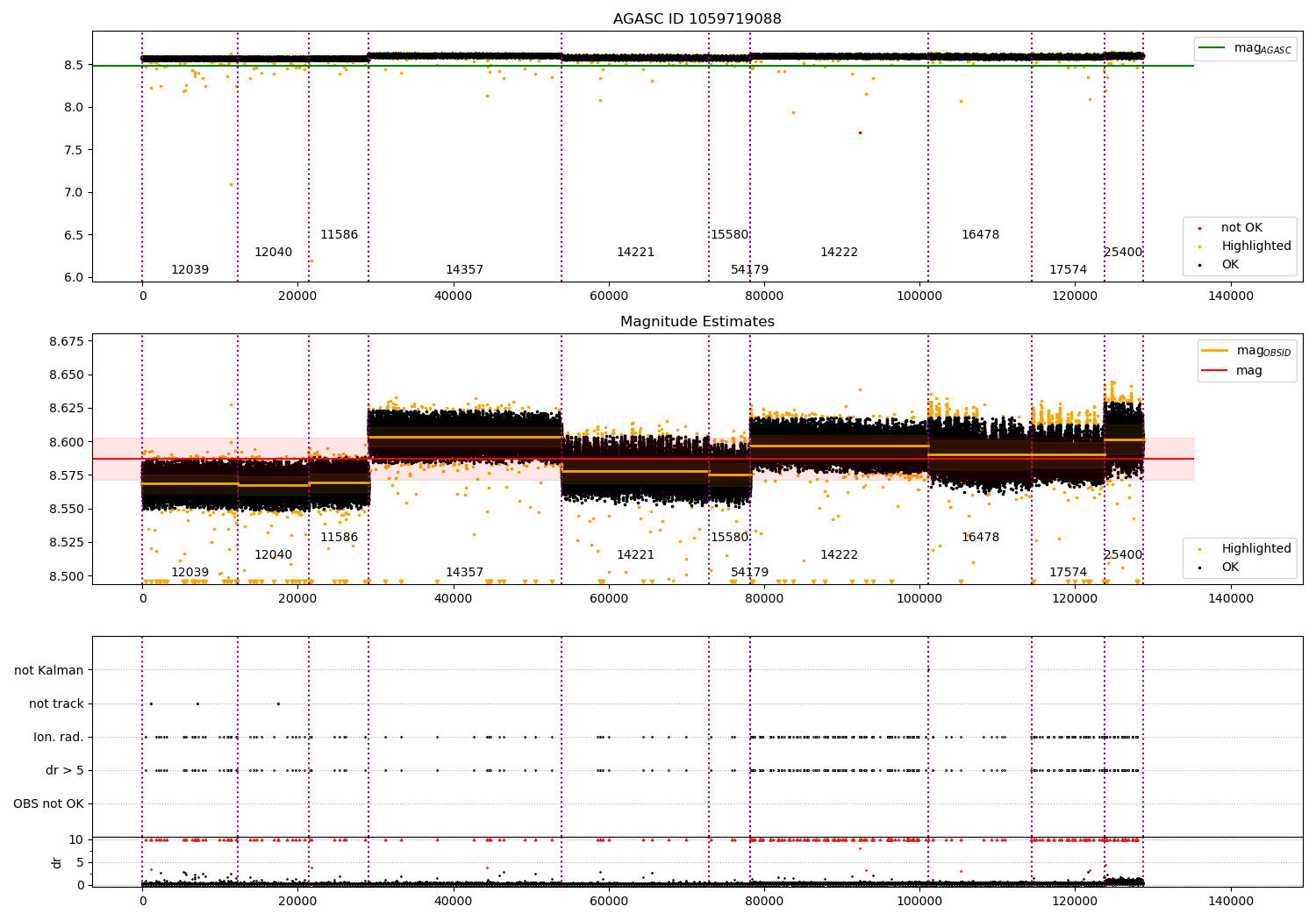Click the 'Ion. rad.' row label
The height and width of the screenshot is (921, 1316).
coord(59,738)
